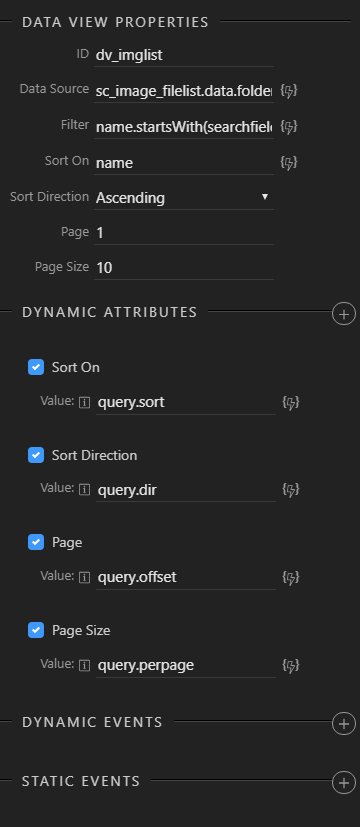Viewport: 360px width, 827px height.
Task: Uncheck the Page dynamic attribute
Action: coord(36,542)
